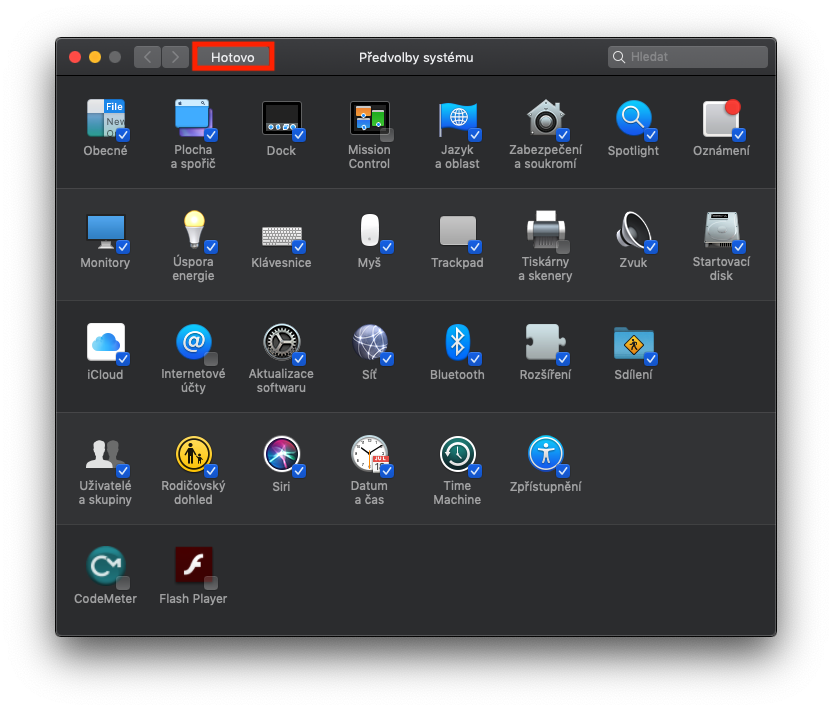Tick the CodeMeter pane checkbox
The height and width of the screenshot is (710, 832).
tap(123, 583)
